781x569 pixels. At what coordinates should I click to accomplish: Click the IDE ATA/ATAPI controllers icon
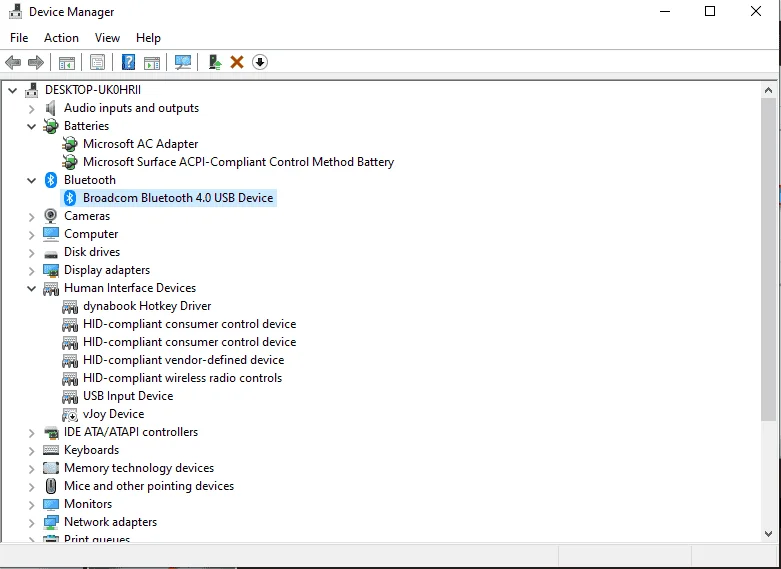point(51,432)
